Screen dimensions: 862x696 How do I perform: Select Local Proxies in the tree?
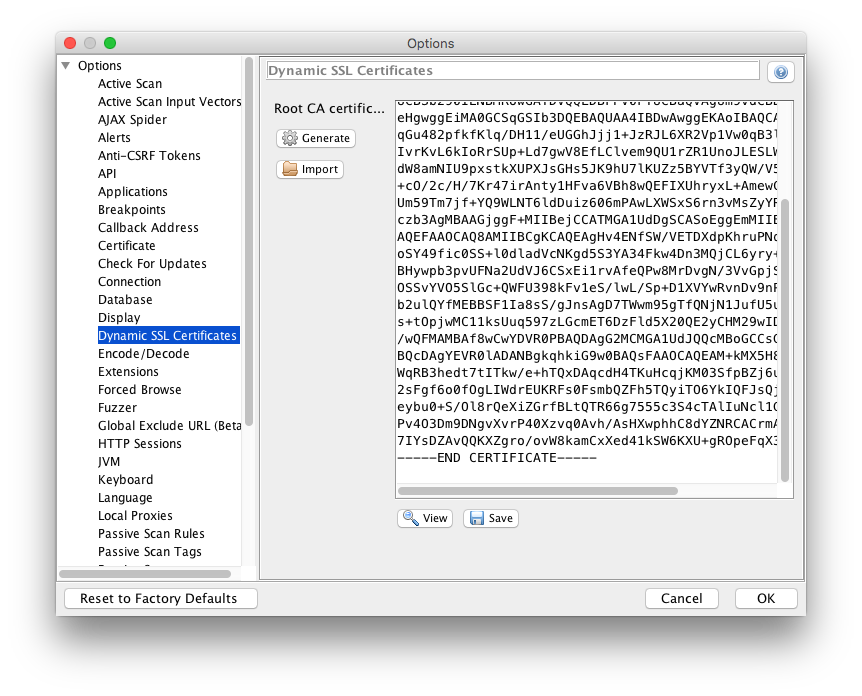click(135, 516)
